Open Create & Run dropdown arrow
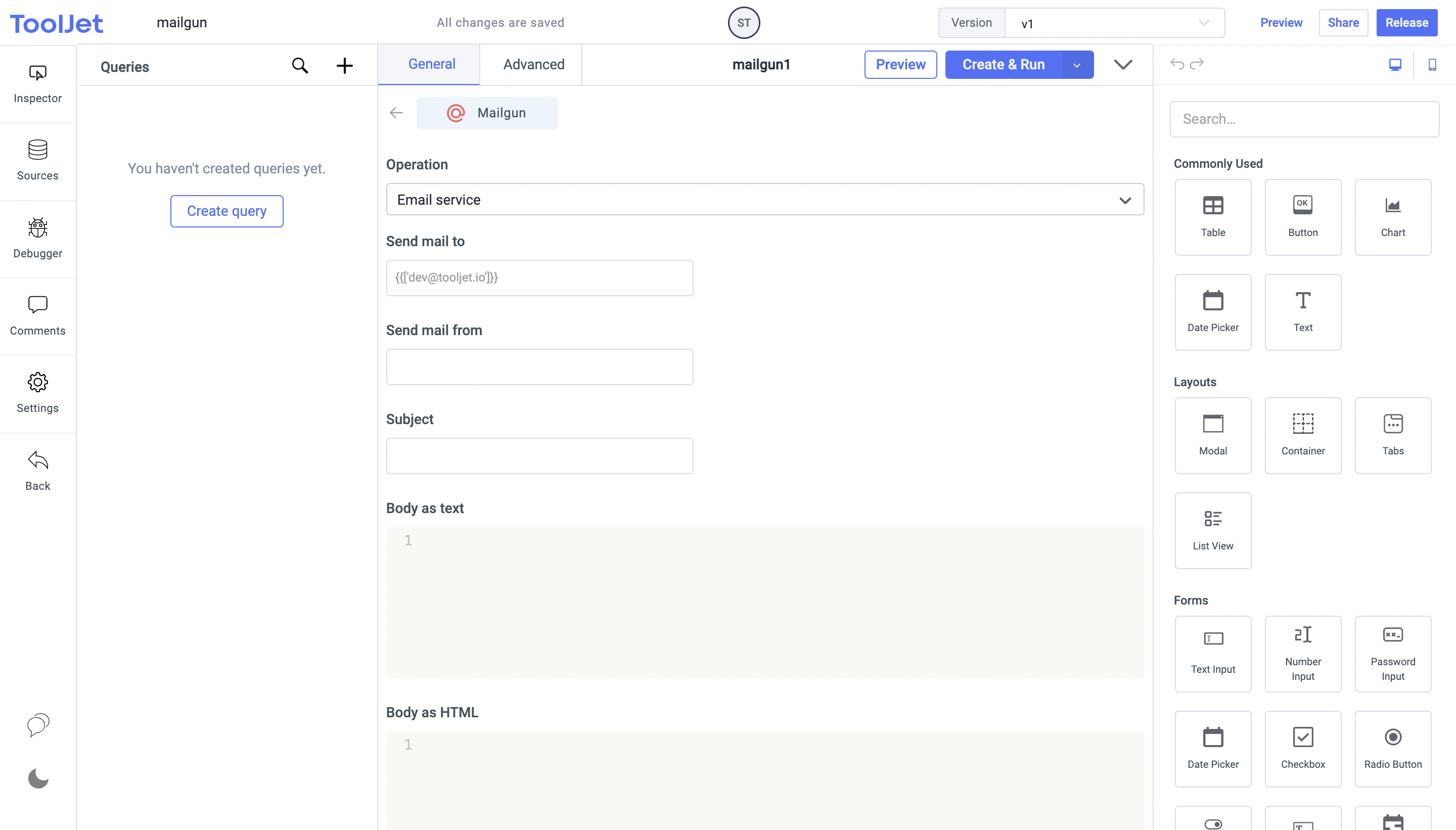Viewport: 1456px width, 830px height. [1077, 65]
